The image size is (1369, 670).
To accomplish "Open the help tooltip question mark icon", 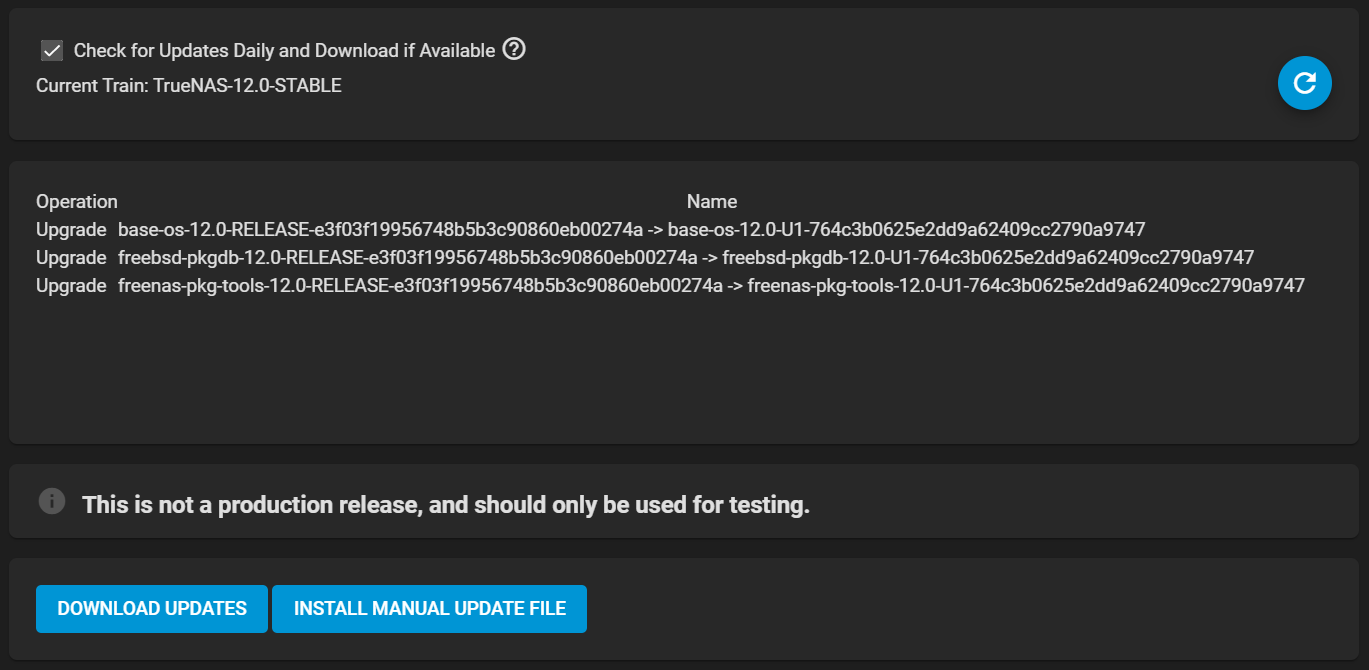I will (x=514, y=49).
